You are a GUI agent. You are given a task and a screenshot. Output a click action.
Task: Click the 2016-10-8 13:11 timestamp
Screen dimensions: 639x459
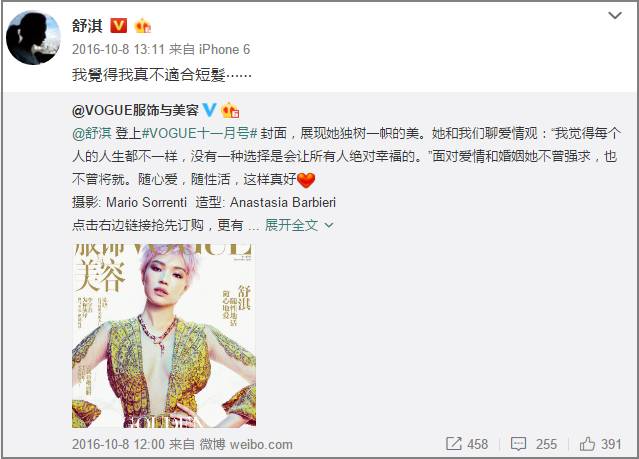(118, 50)
